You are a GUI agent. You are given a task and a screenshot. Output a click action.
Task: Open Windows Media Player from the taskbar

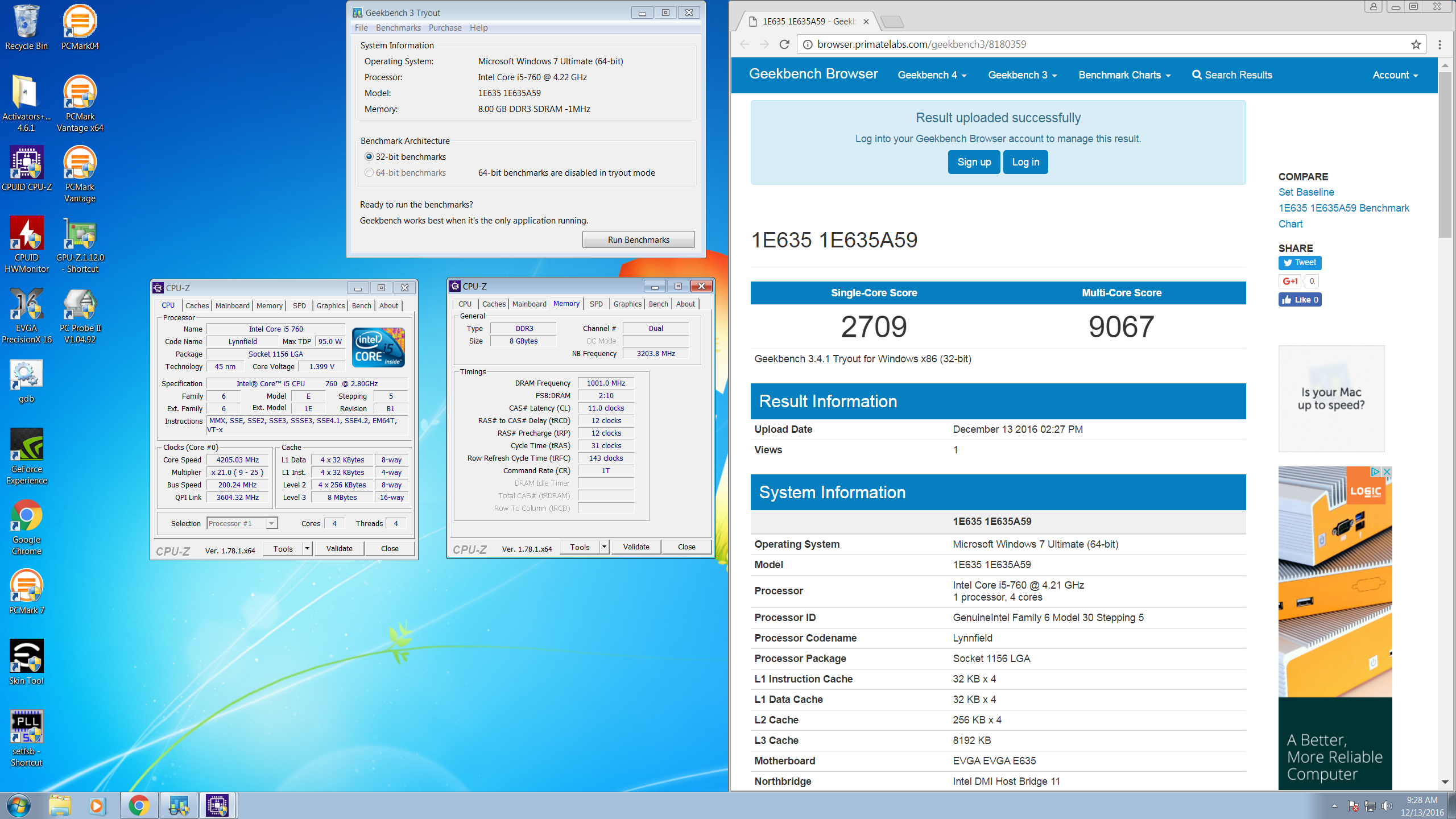pyautogui.click(x=97, y=805)
